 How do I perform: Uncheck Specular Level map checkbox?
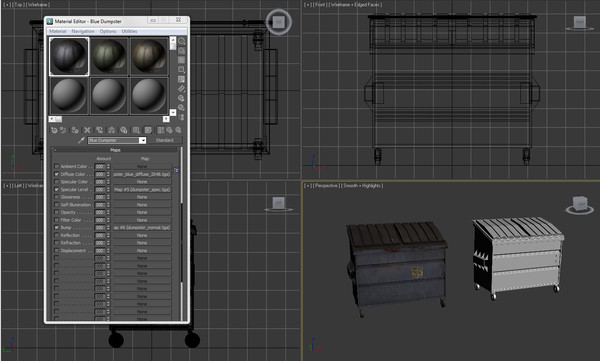(57, 189)
